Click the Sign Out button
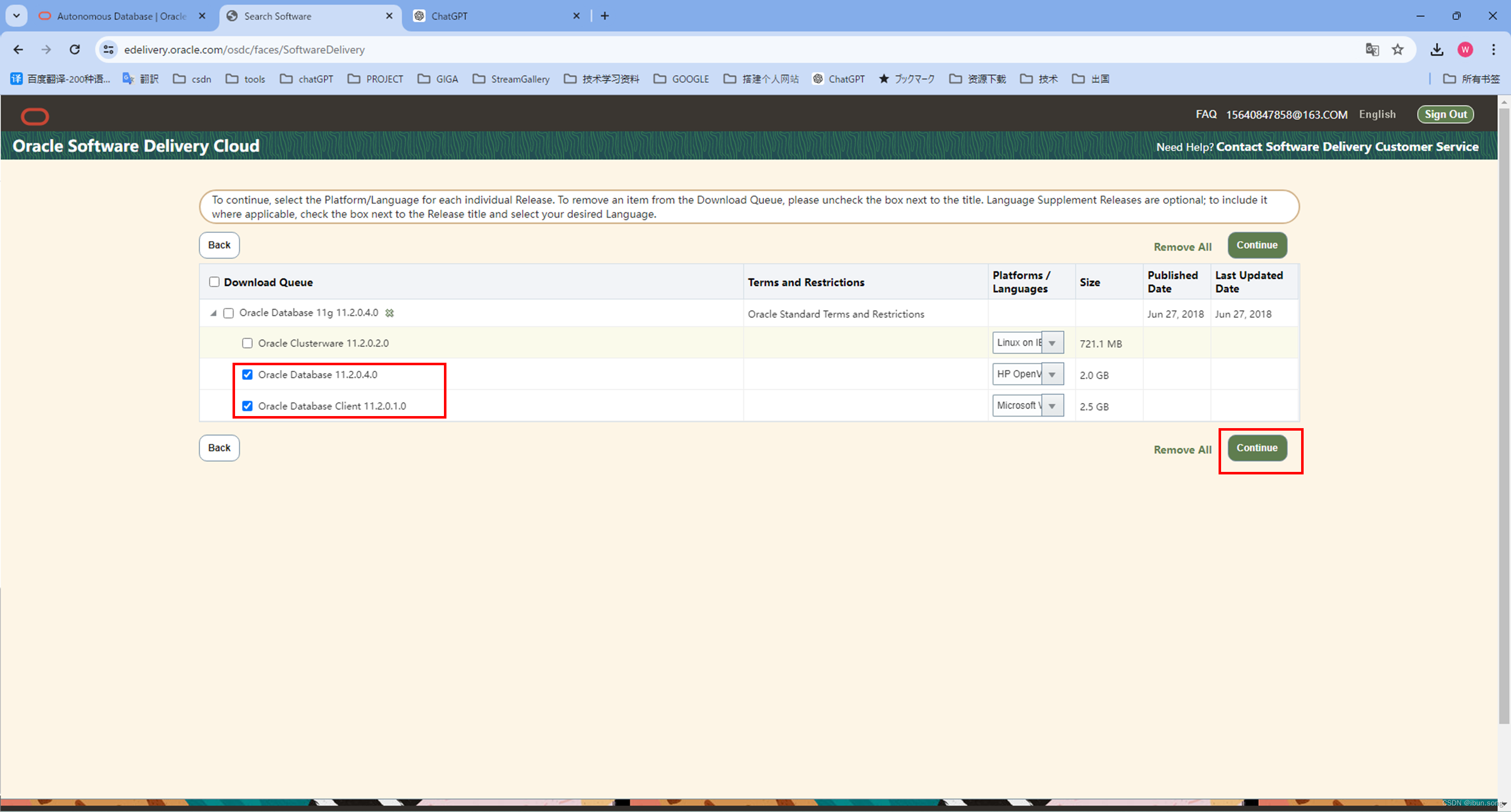Viewport: 1511px width, 812px height. point(1445,114)
